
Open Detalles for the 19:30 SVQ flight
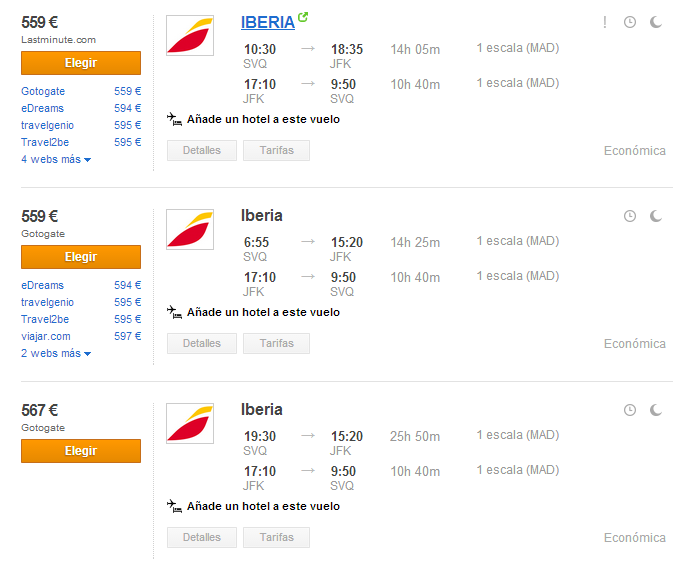pyautogui.click(x=202, y=537)
